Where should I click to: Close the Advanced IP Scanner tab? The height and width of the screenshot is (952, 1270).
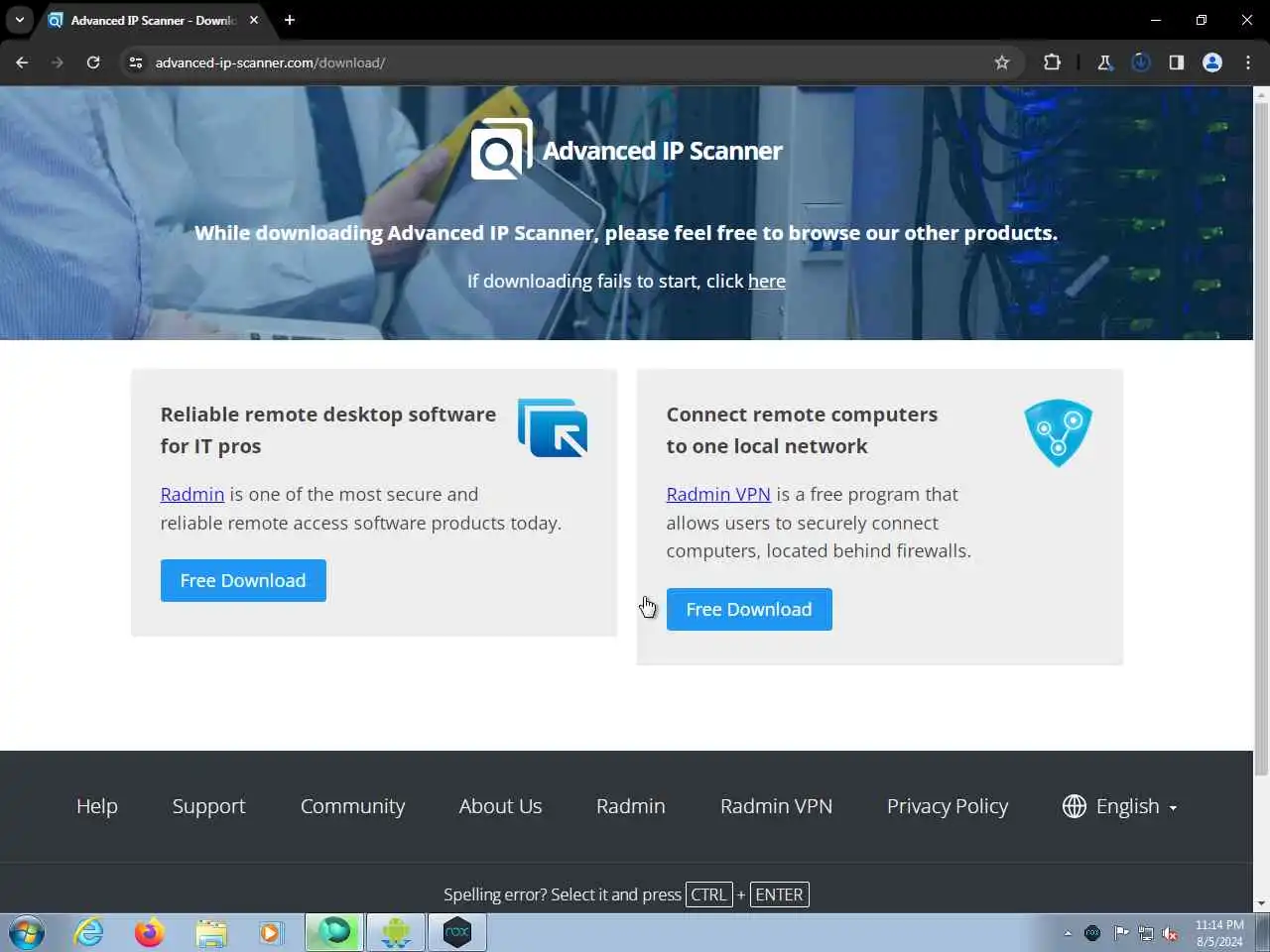click(254, 20)
